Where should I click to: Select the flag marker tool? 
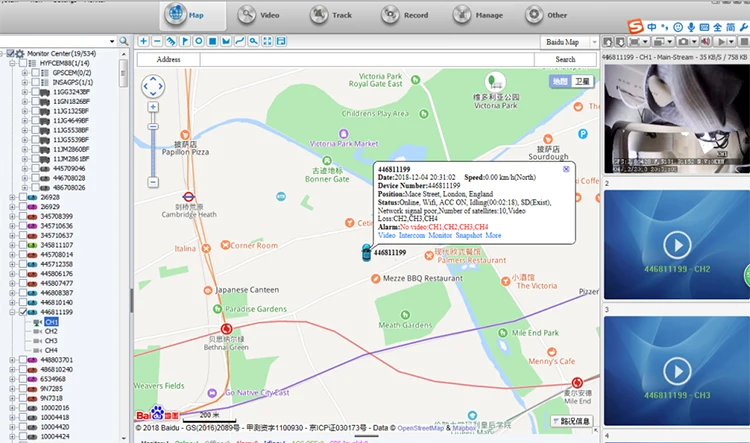pos(185,42)
